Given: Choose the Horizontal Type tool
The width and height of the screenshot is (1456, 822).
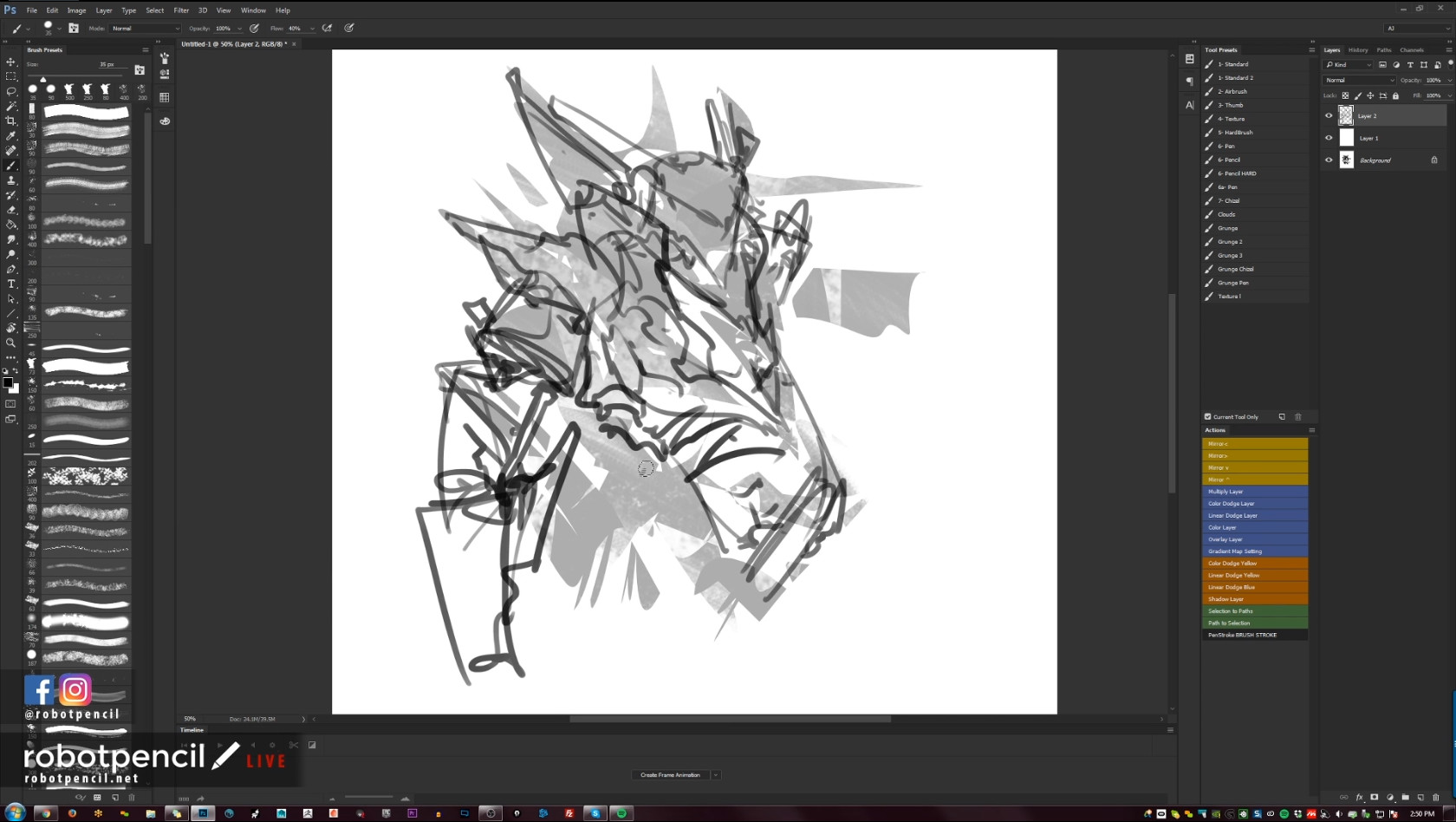Looking at the screenshot, I should [x=11, y=284].
